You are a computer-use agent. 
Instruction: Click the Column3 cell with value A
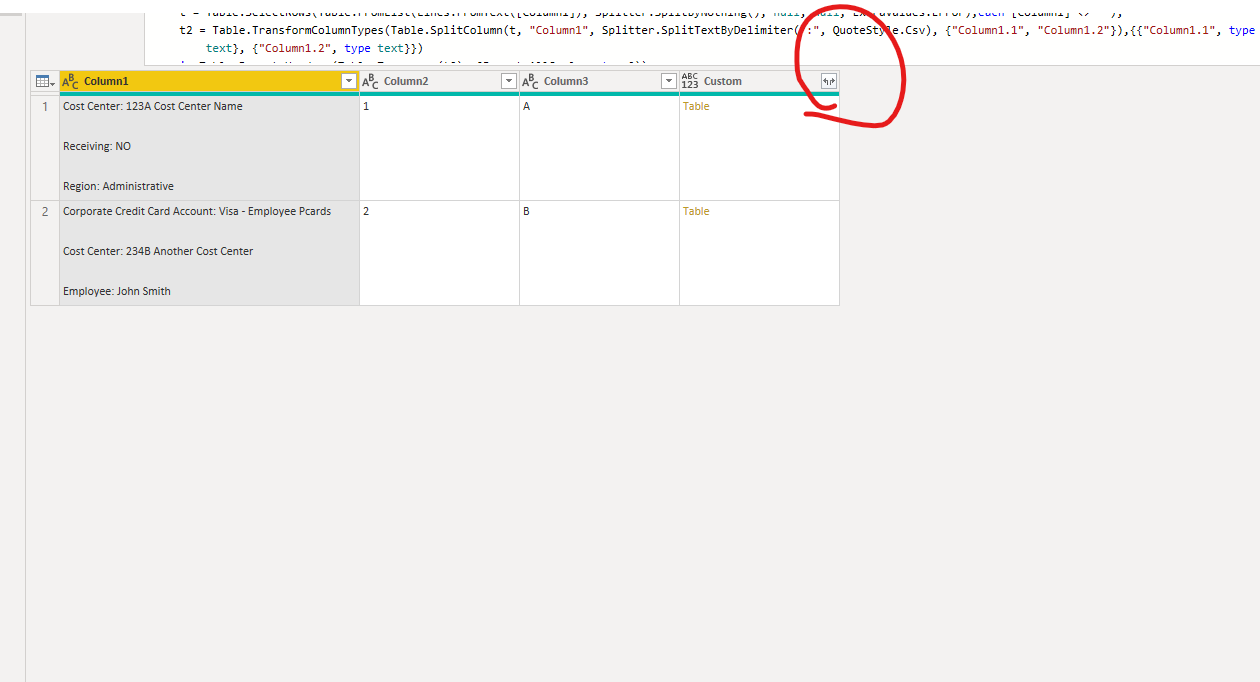coord(599,148)
